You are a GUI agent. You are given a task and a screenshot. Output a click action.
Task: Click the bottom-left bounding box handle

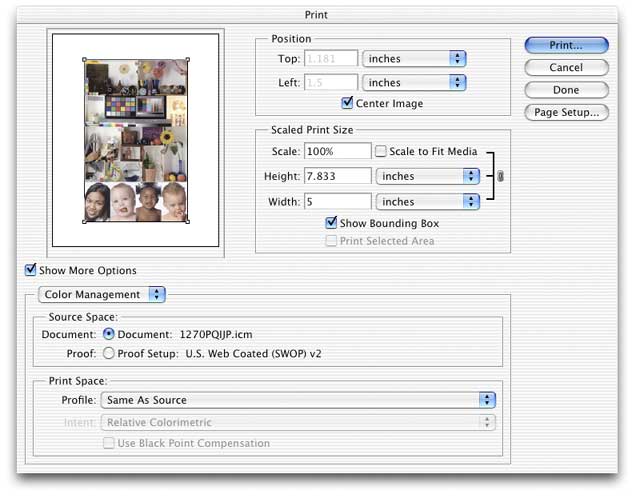click(84, 222)
